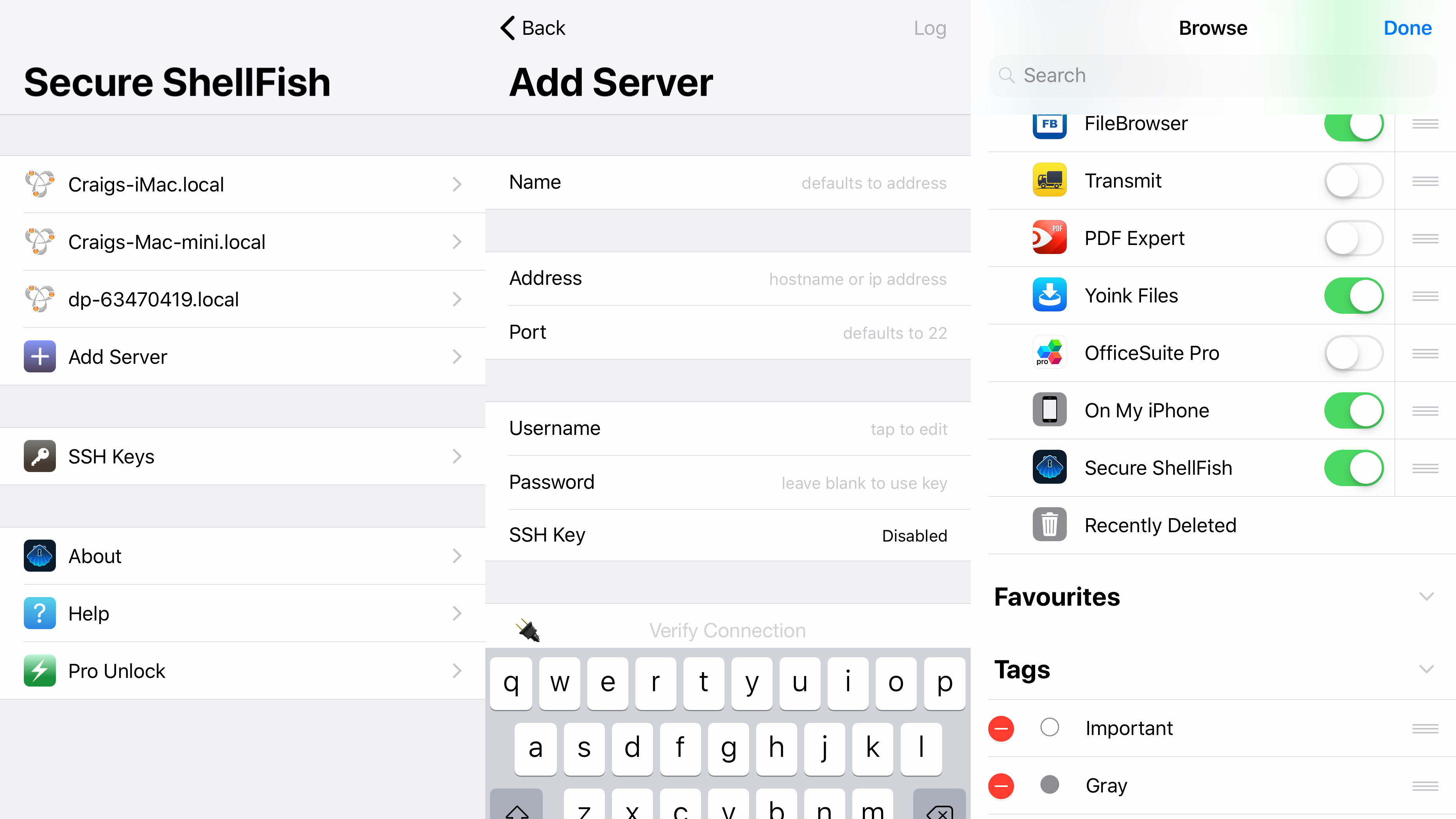Select the Transmit app icon
Image resolution: width=1456 pixels, height=819 pixels.
[x=1050, y=181]
